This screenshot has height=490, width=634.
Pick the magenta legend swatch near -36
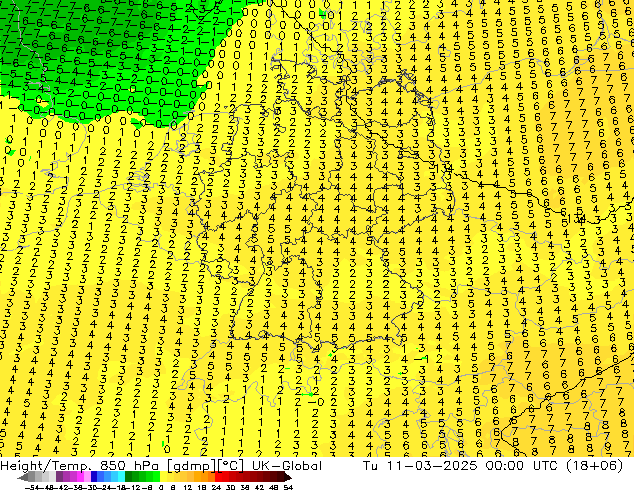coord(80,477)
